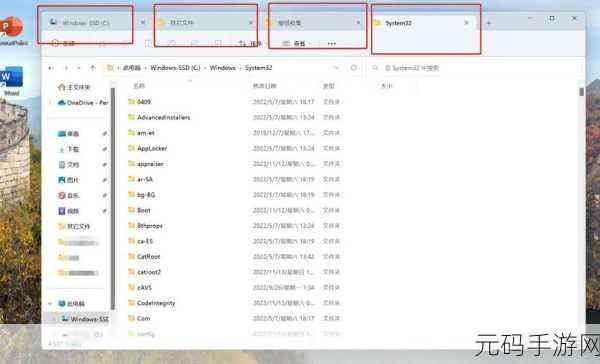
Task: Open Pictures (图片) quick access item
Action: (x=68, y=180)
